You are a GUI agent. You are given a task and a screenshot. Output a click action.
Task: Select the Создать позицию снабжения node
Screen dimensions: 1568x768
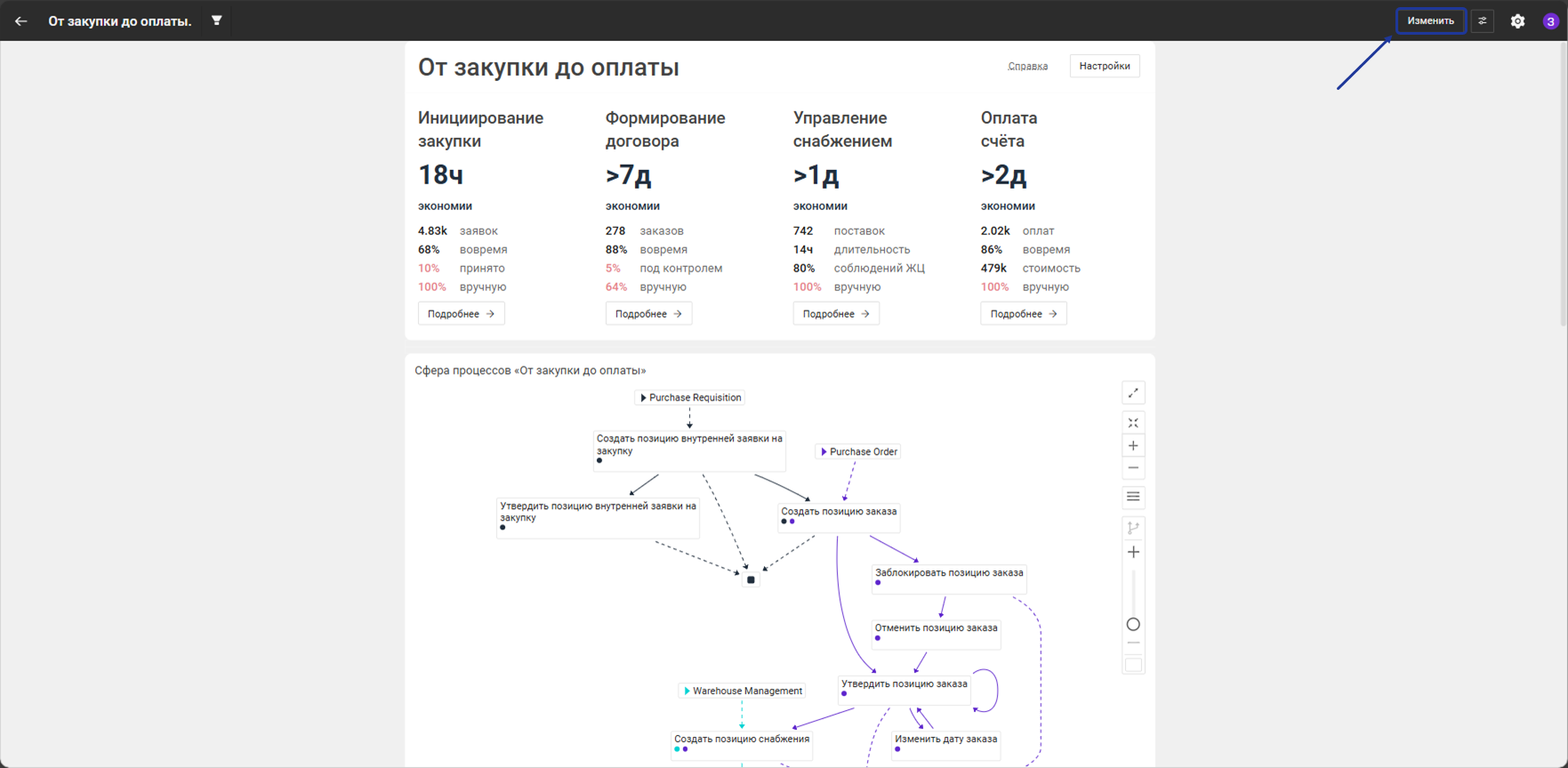click(742, 745)
